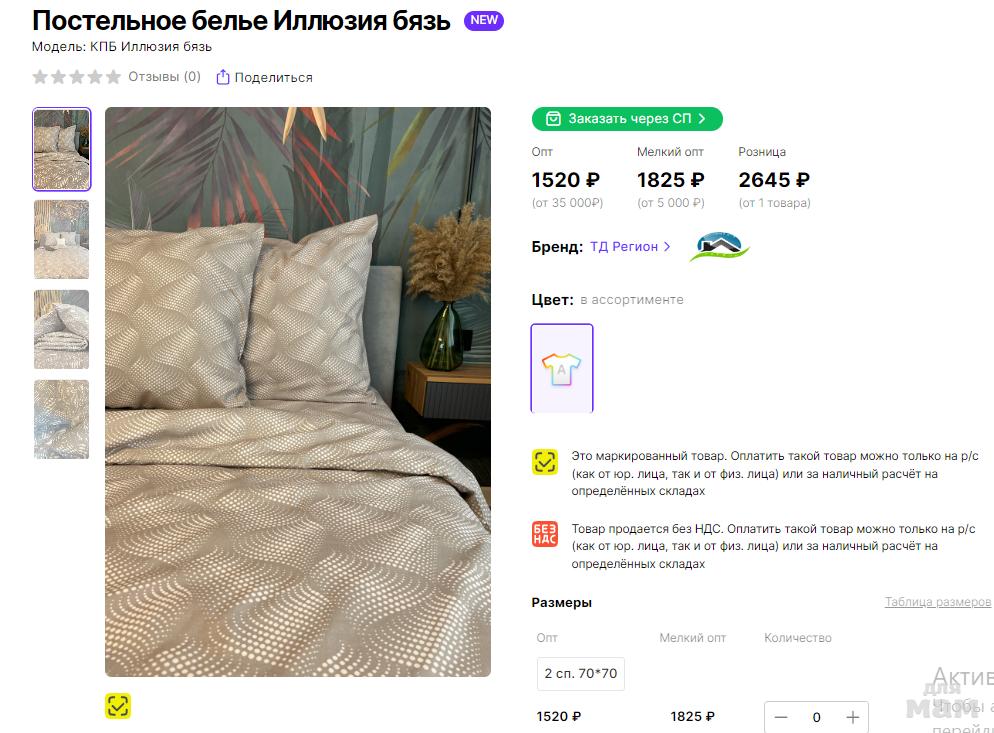Expand the ТД Регион brand chevron

click(x=667, y=246)
